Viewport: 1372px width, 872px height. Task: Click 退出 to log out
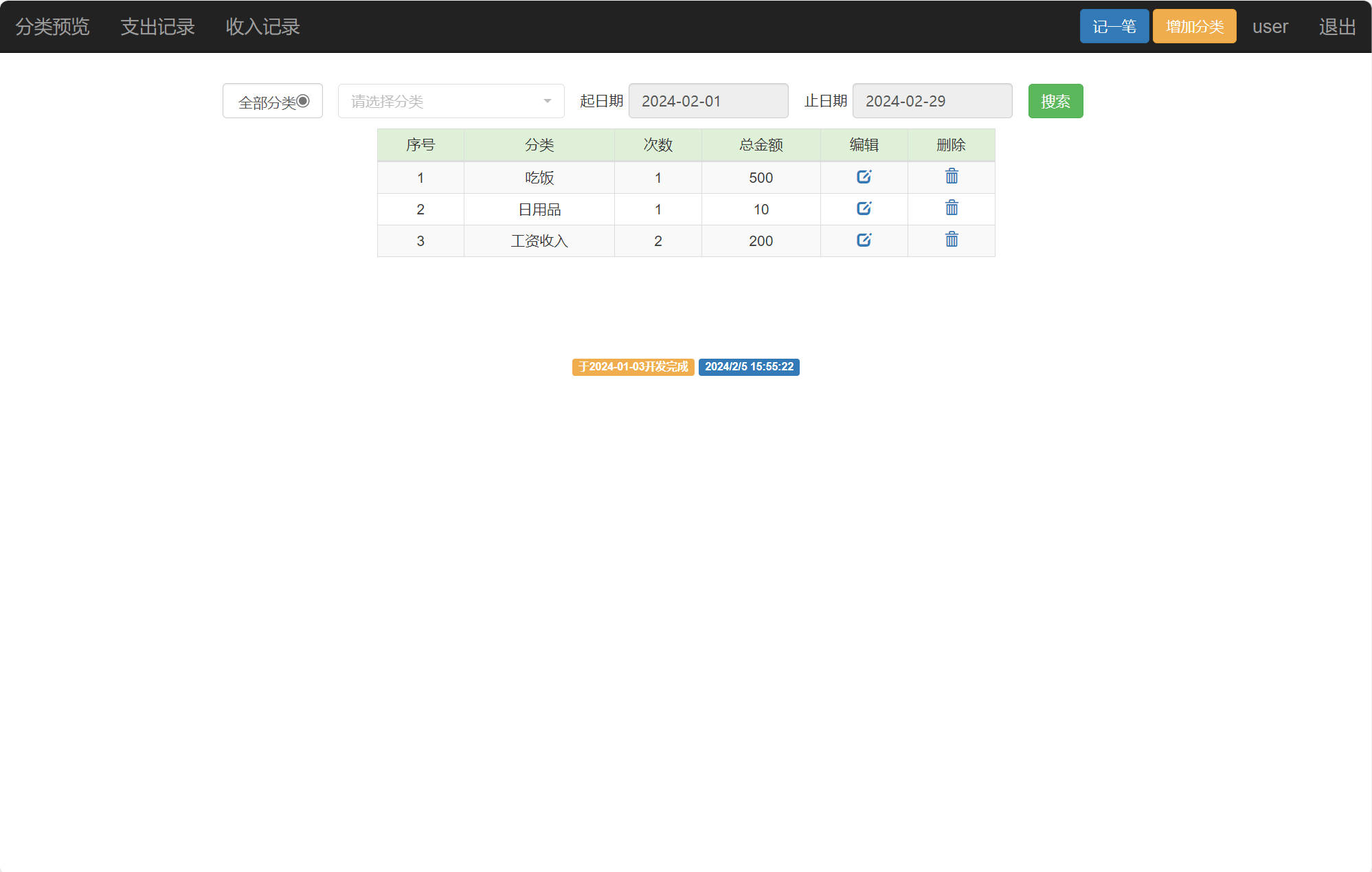click(1336, 27)
